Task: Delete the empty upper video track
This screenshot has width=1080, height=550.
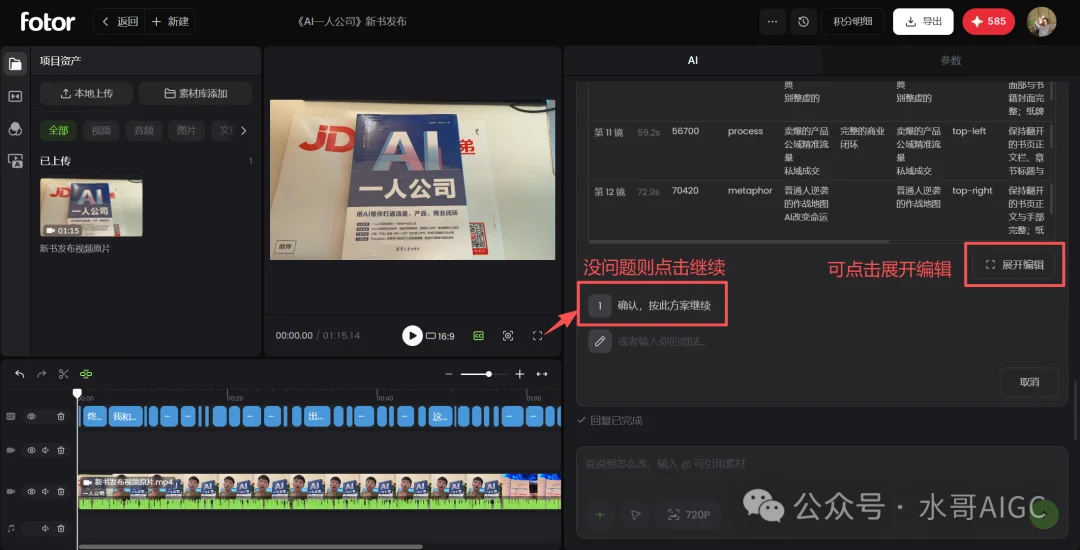Action: pyautogui.click(x=61, y=450)
